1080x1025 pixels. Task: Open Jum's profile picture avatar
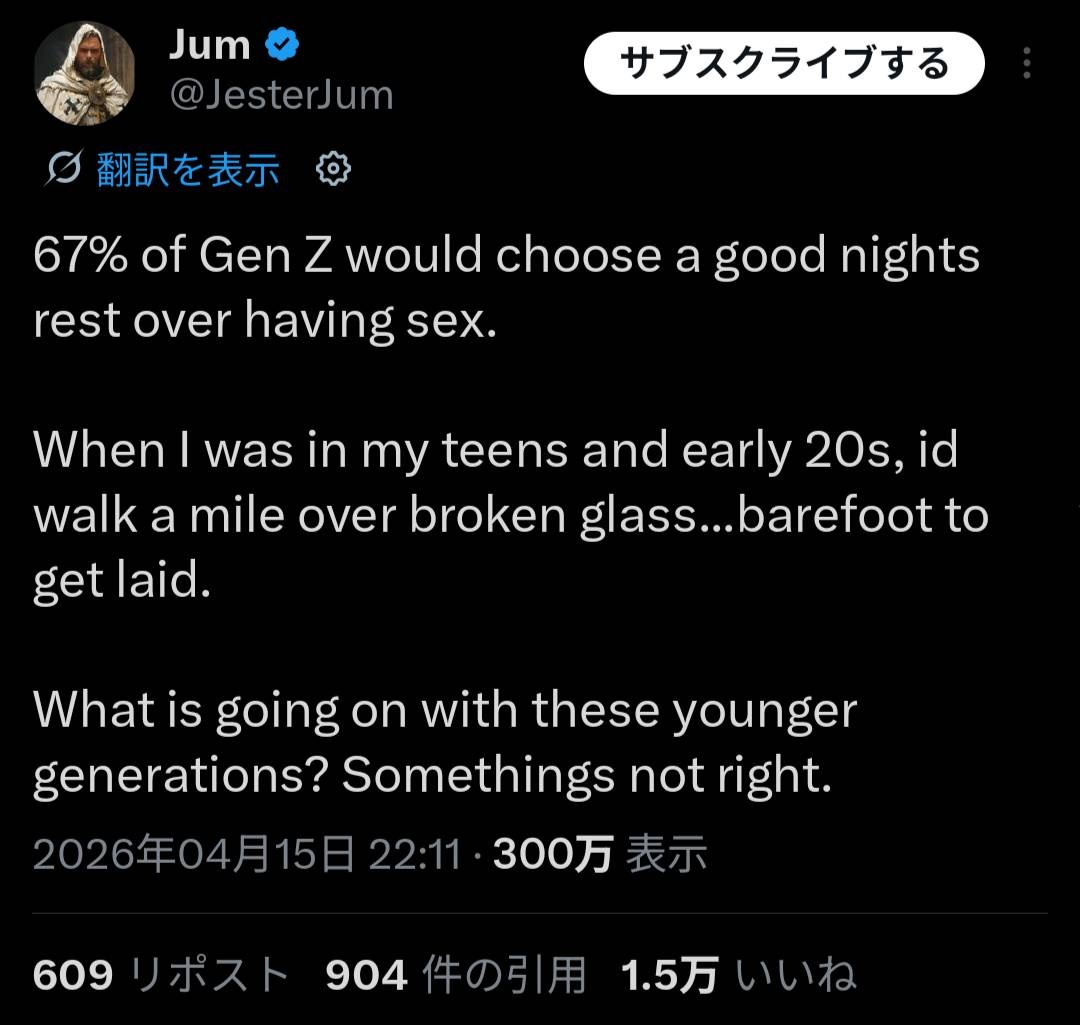coord(85,73)
